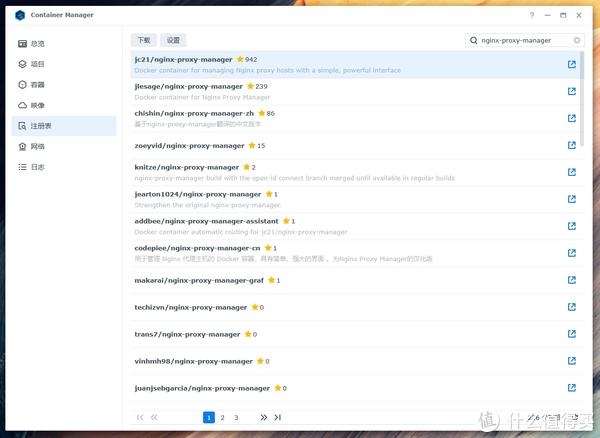Viewport: 600px width, 438px height.
Task: Open external link for addbee/nginx-proxy-manager-assistant
Action: (x=572, y=226)
